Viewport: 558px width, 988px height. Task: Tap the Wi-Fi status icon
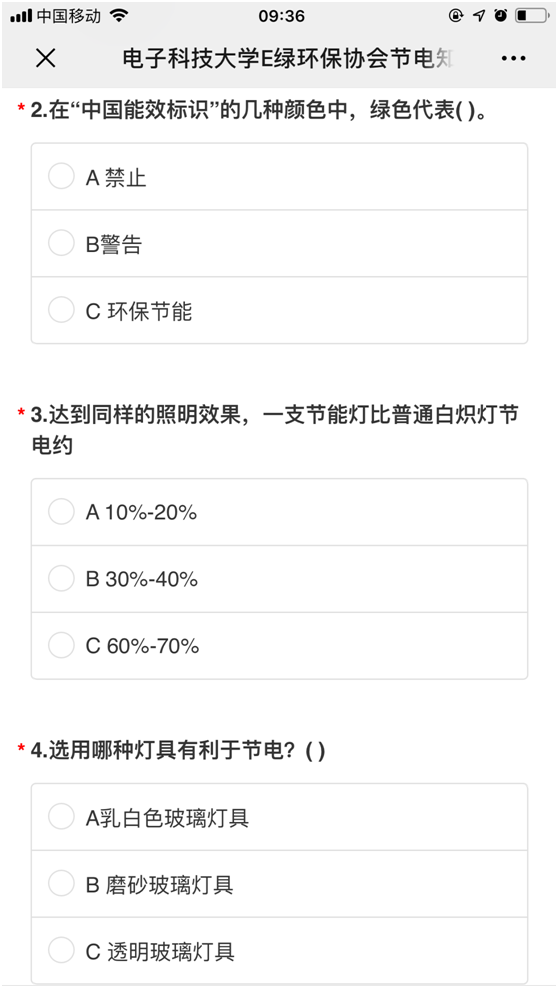[x=118, y=16]
